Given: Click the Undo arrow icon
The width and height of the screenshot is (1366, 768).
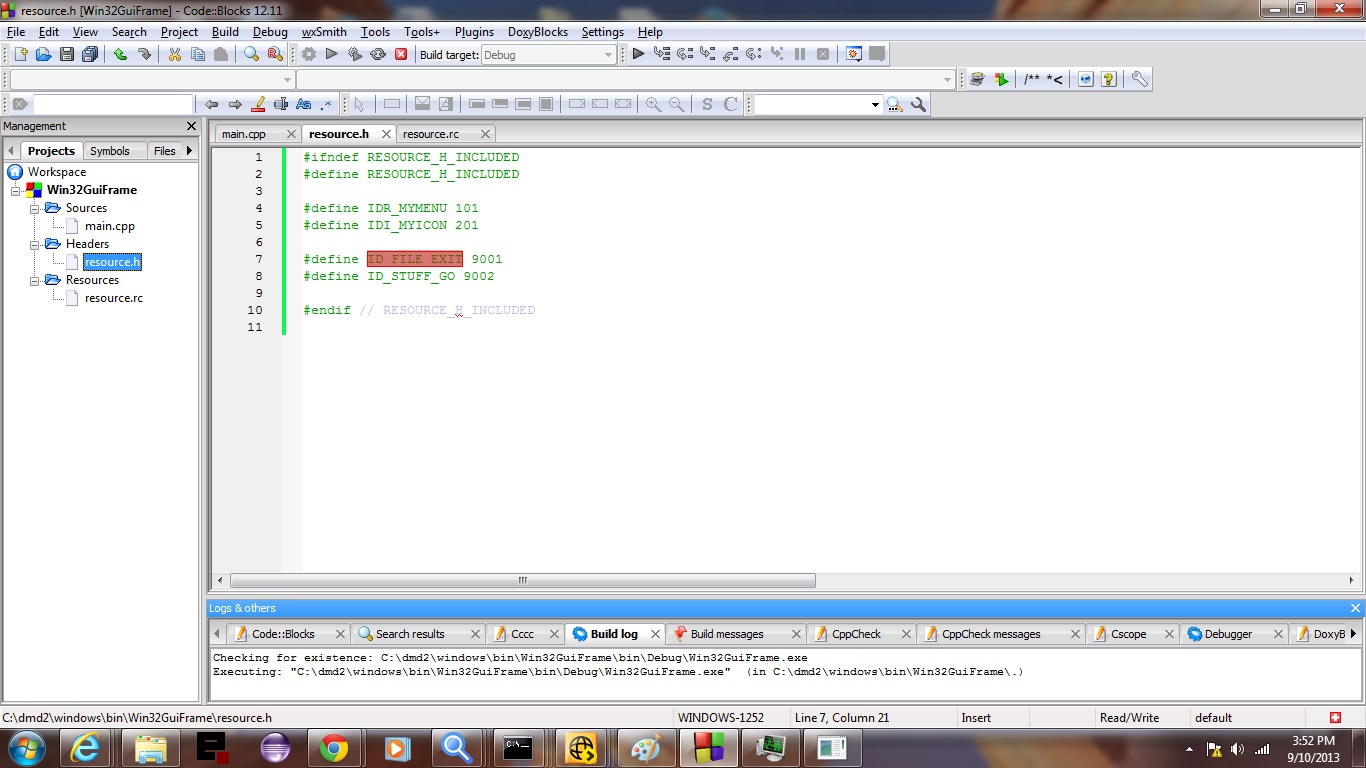Looking at the screenshot, I should [x=120, y=54].
